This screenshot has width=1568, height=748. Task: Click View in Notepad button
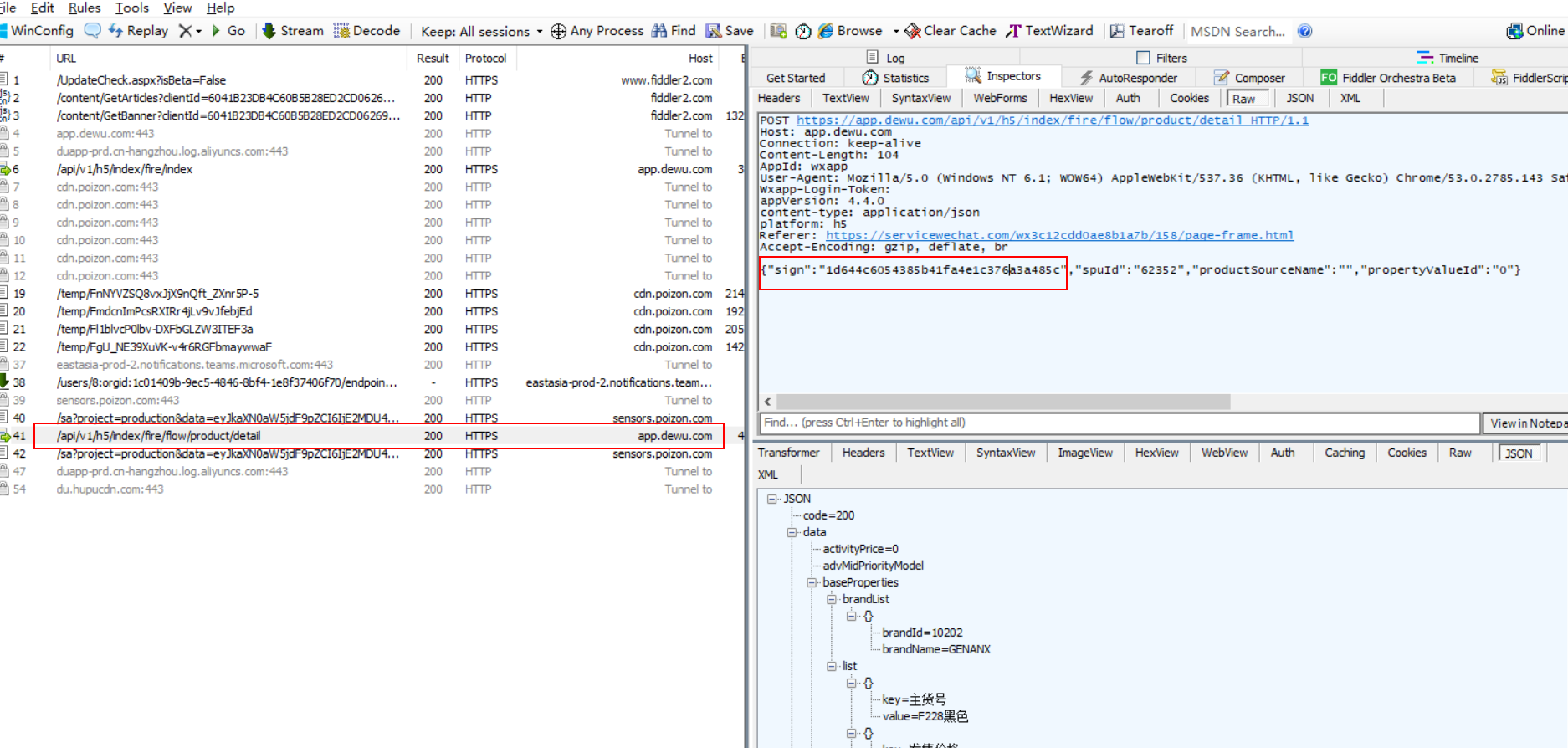click(x=1526, y=423)
